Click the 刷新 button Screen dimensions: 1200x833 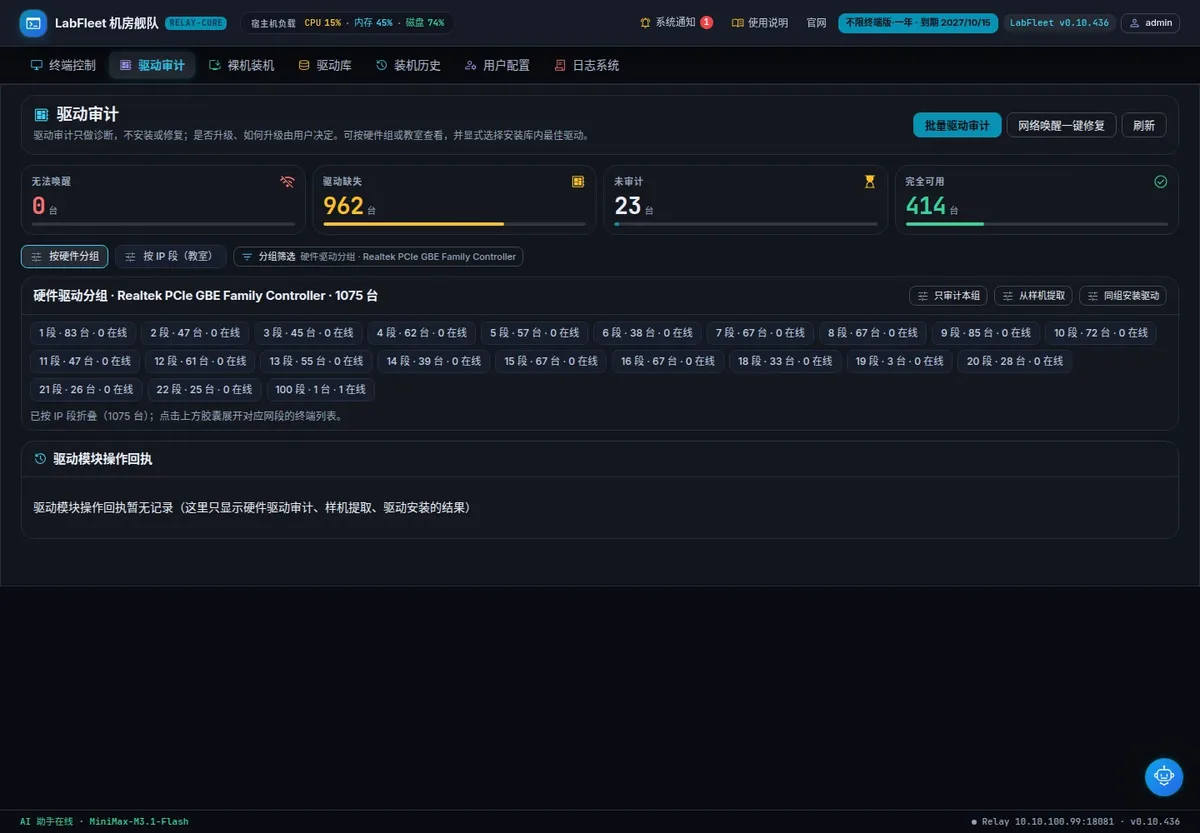click(x=1144, y=125)
